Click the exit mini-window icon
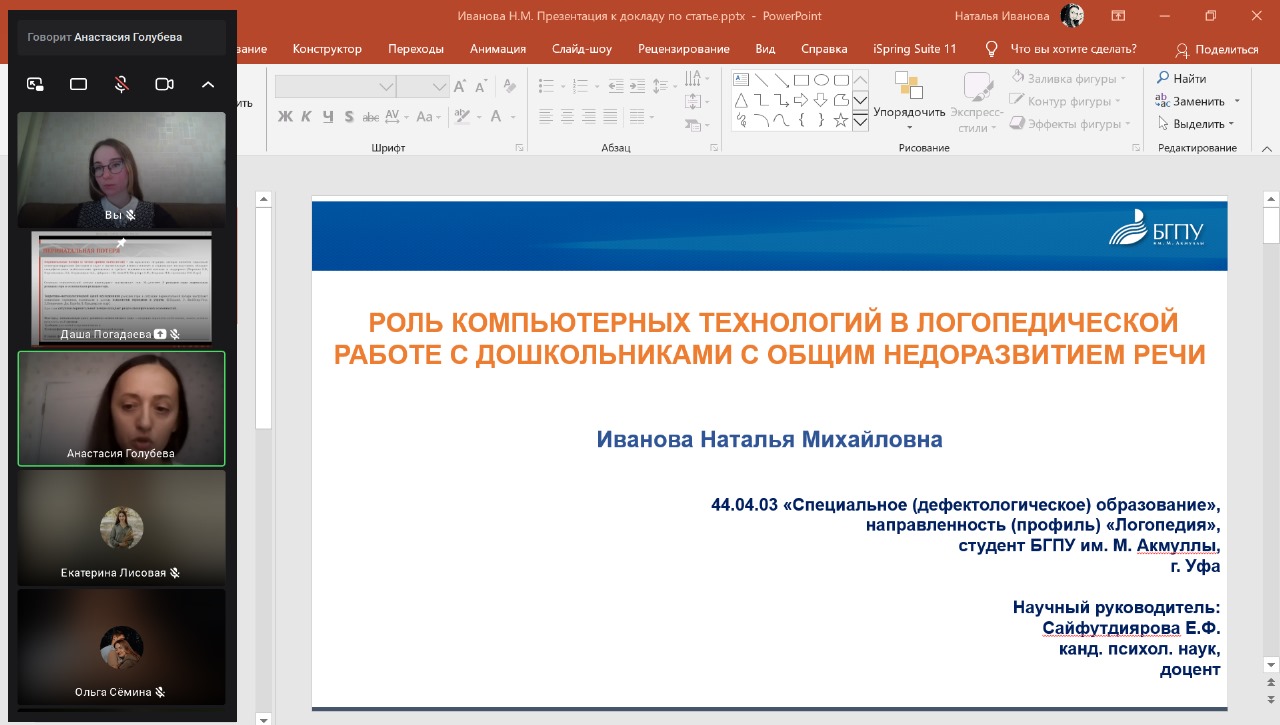Image resolution: width=1280 pixels, height=725 pixels. (35, 85)
